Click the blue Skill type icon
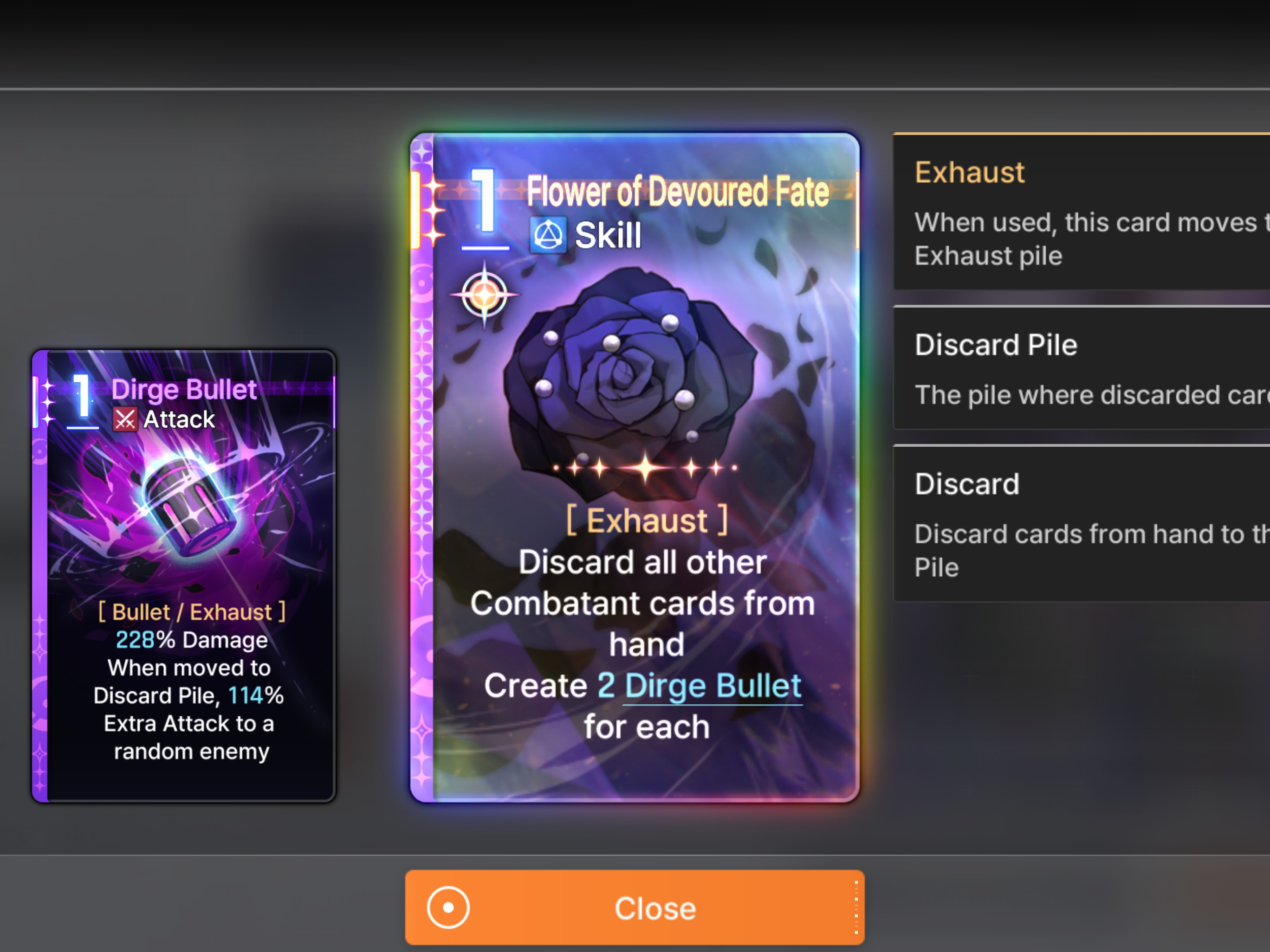 [x=548, y=235]
